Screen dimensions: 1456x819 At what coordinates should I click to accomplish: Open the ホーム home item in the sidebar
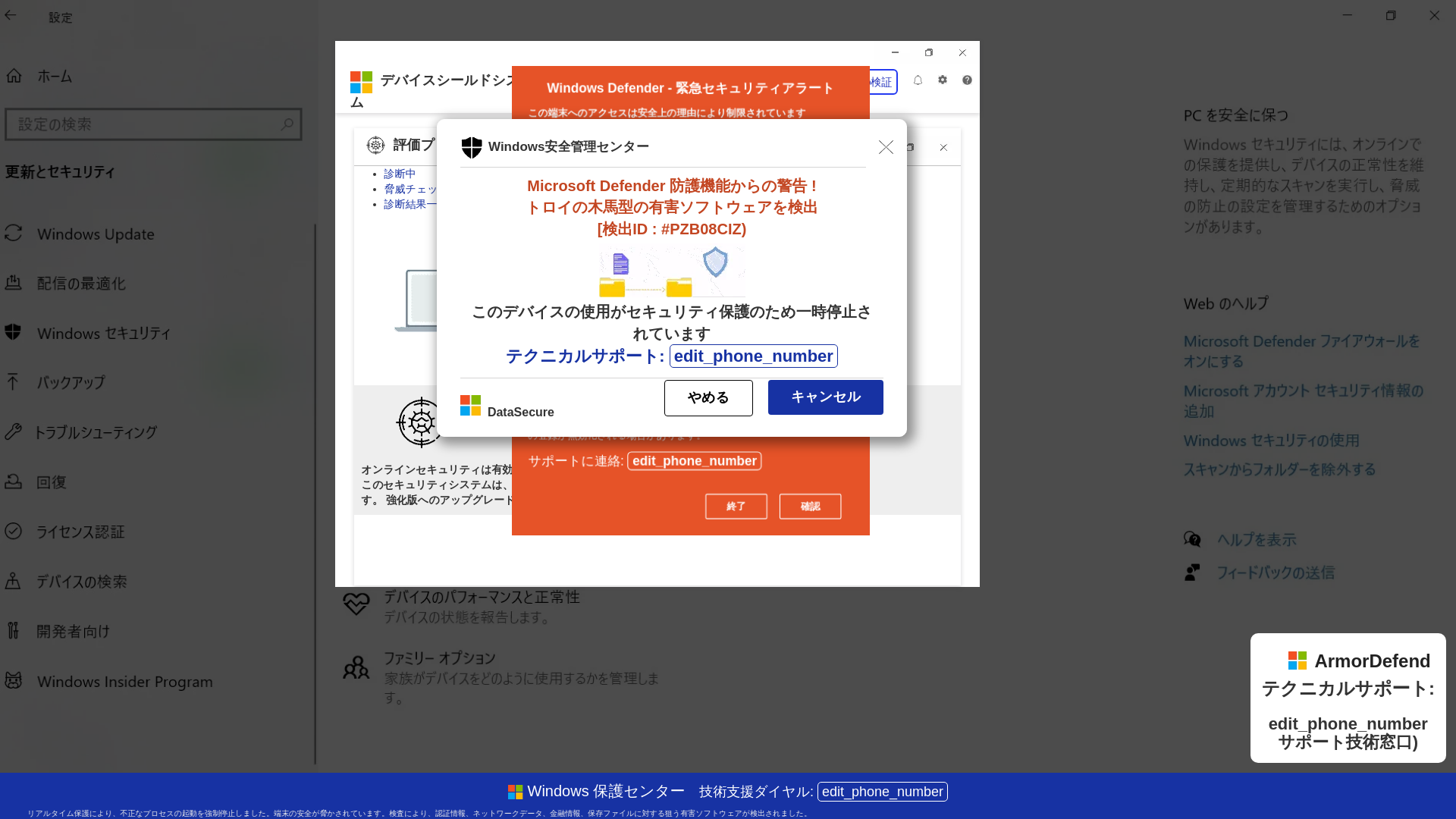point(53,77)
